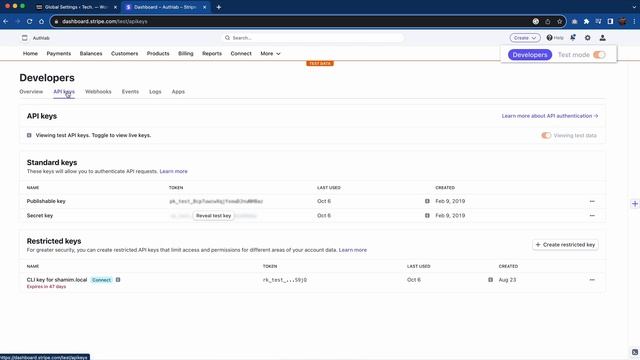Click Create restricted key button
Viewport: 640px width, 360px height.
[565, 244]
